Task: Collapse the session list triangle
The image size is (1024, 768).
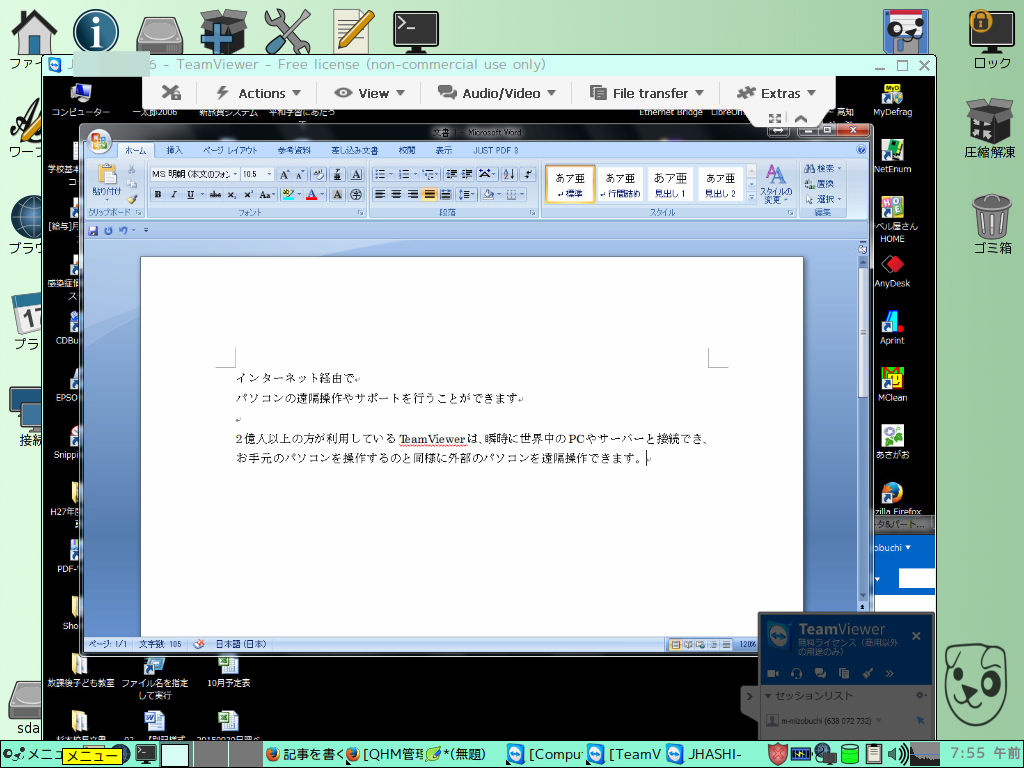Action: (x=768, y=696)
